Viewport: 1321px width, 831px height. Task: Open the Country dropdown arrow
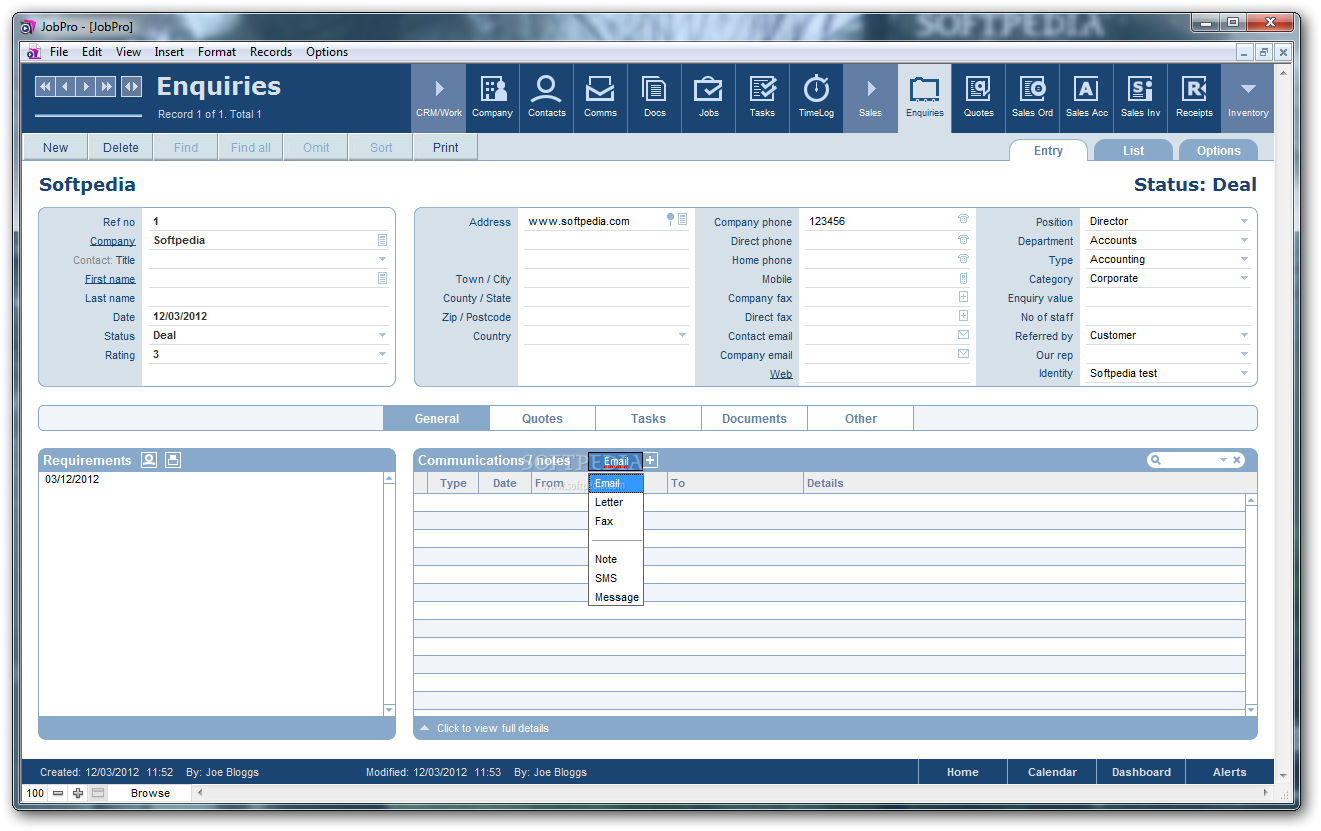pos(683,335)
